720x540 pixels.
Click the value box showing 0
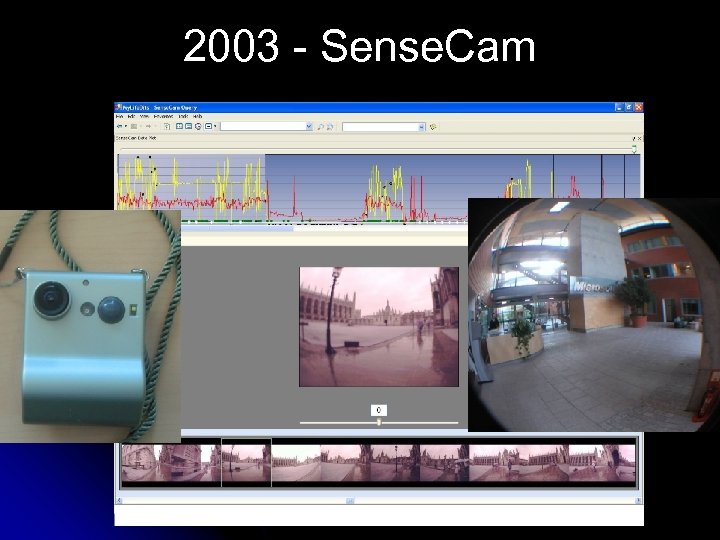click(x=379, y=410)
